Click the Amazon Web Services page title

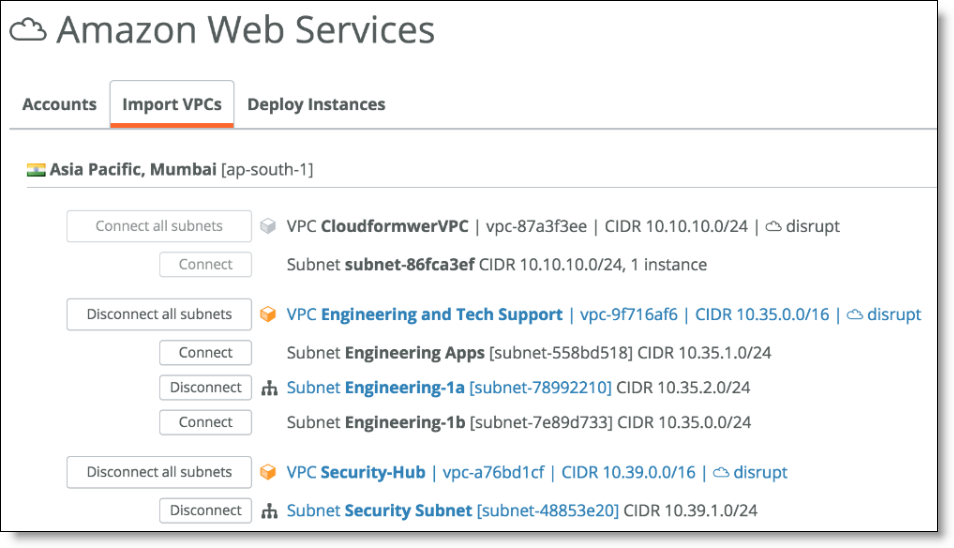click(x=246, y=30)
